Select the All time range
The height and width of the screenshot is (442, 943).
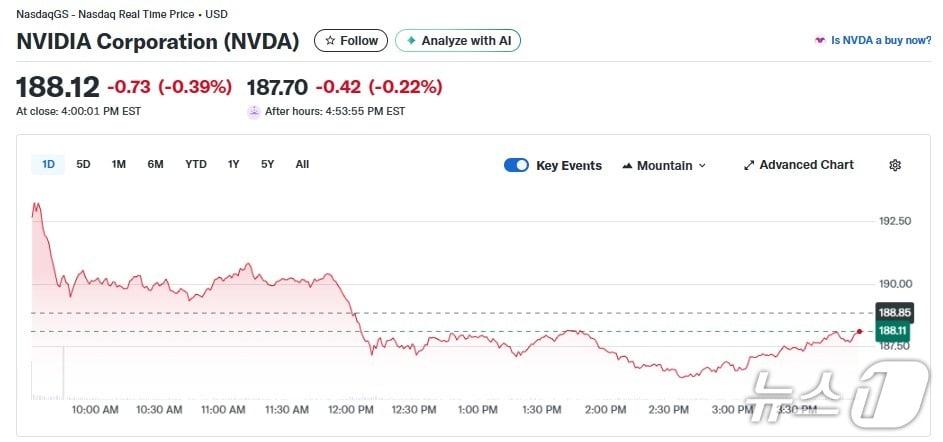point(302,164)
